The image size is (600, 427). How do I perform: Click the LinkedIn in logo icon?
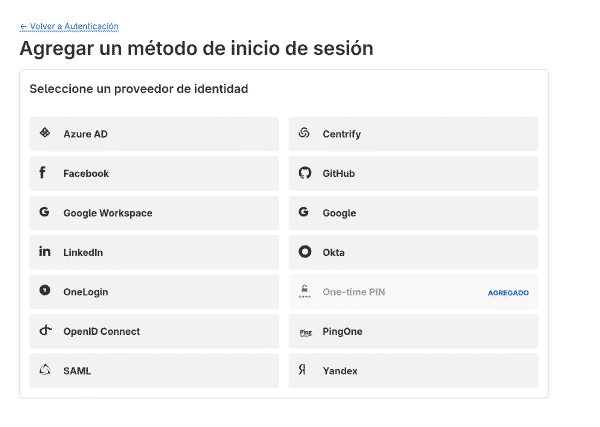[x=45, y=251]
